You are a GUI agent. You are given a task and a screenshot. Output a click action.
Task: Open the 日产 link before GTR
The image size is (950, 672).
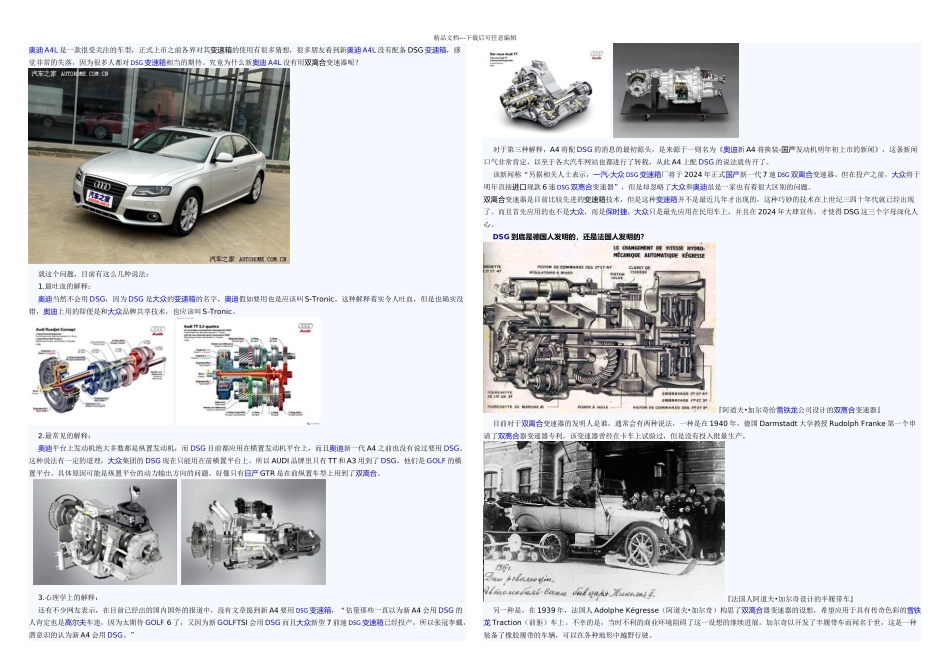tap(251, 473)
